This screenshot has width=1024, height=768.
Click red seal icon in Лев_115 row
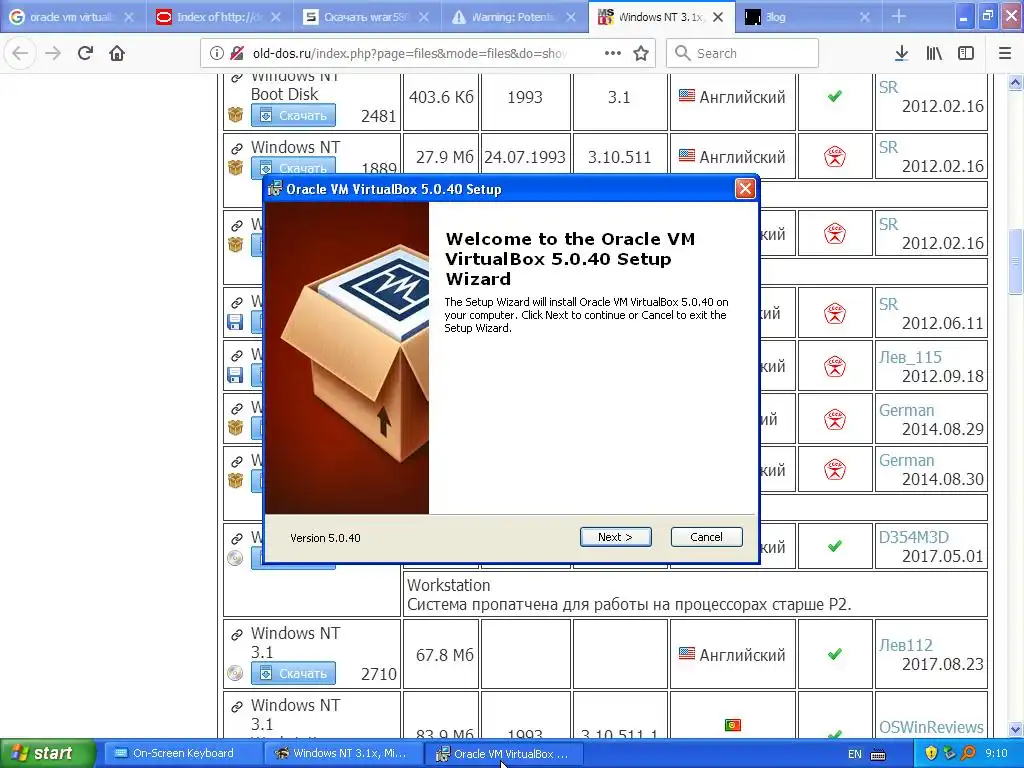[835, 366]
